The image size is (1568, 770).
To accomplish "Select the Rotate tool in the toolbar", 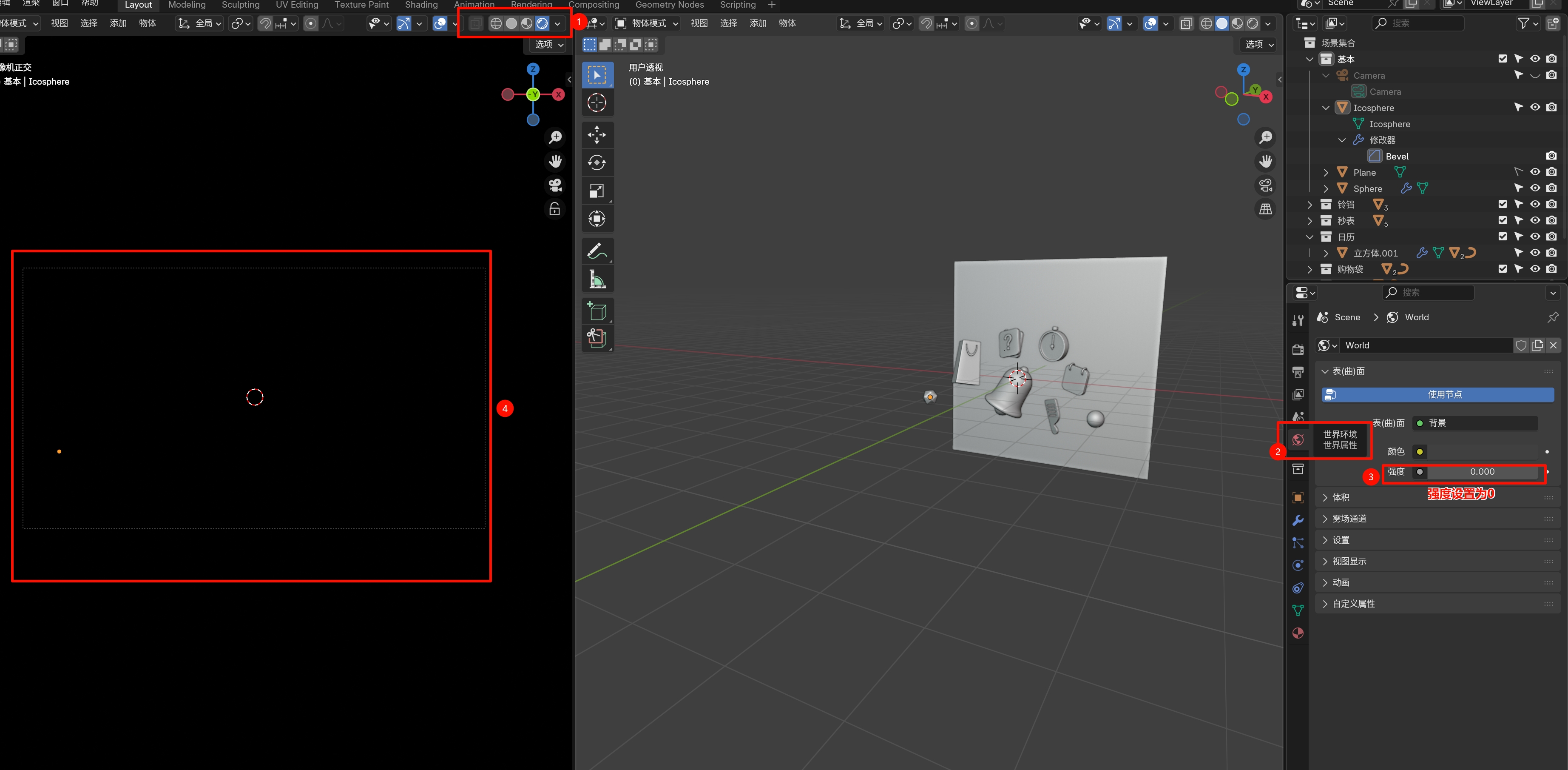I will click(597, 163).
